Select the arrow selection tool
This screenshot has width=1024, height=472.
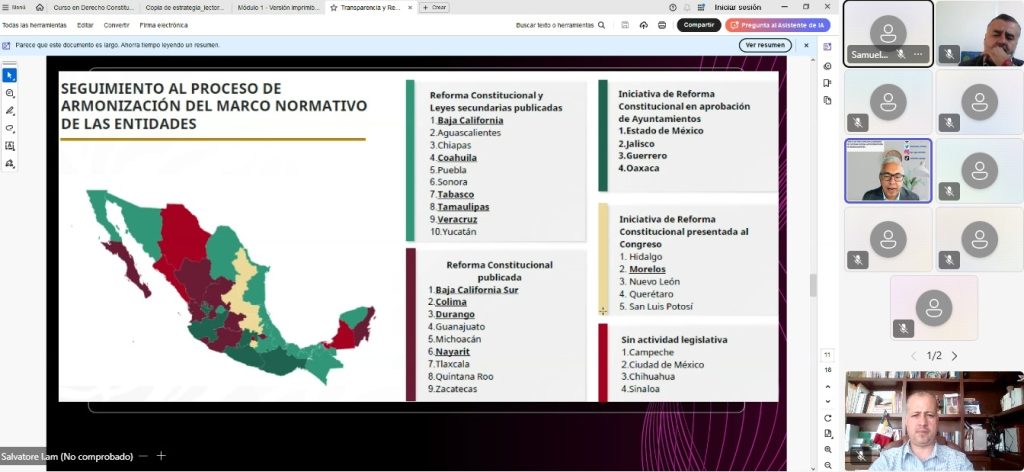[x=10, y=75]
